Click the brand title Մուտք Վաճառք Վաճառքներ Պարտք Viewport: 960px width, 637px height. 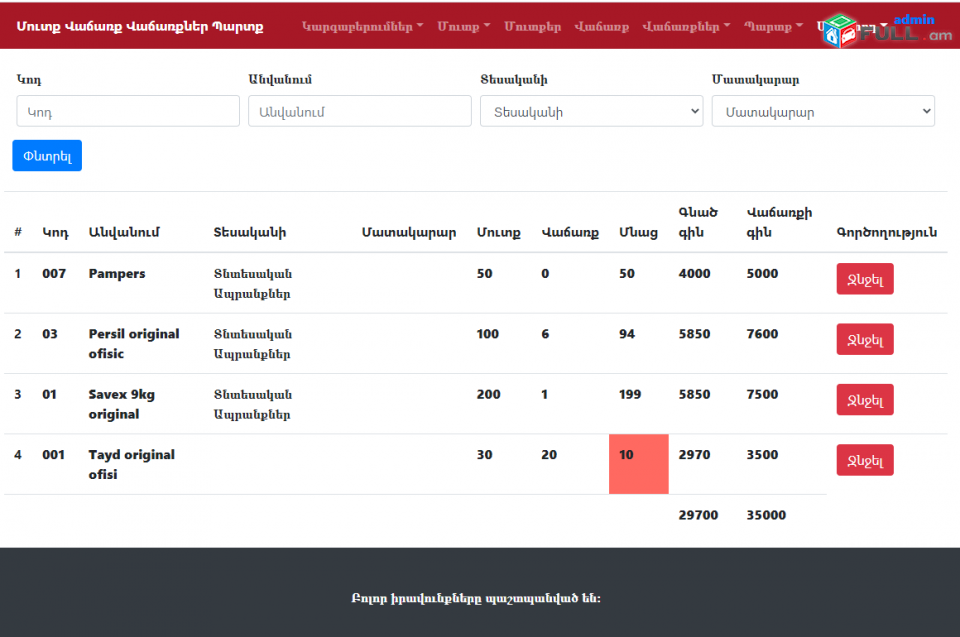click(140, 26)
